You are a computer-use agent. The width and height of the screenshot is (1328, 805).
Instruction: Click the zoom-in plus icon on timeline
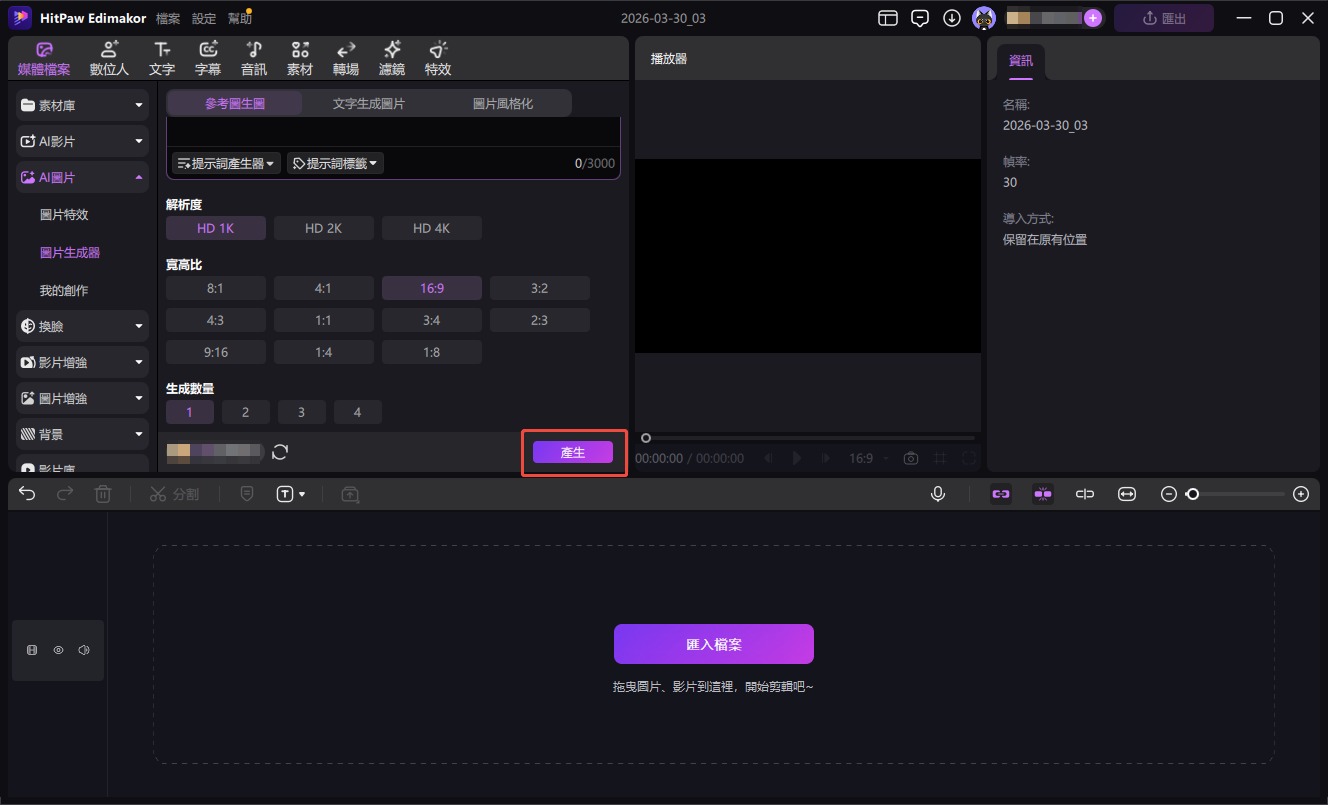click(x=1300, y=494)
